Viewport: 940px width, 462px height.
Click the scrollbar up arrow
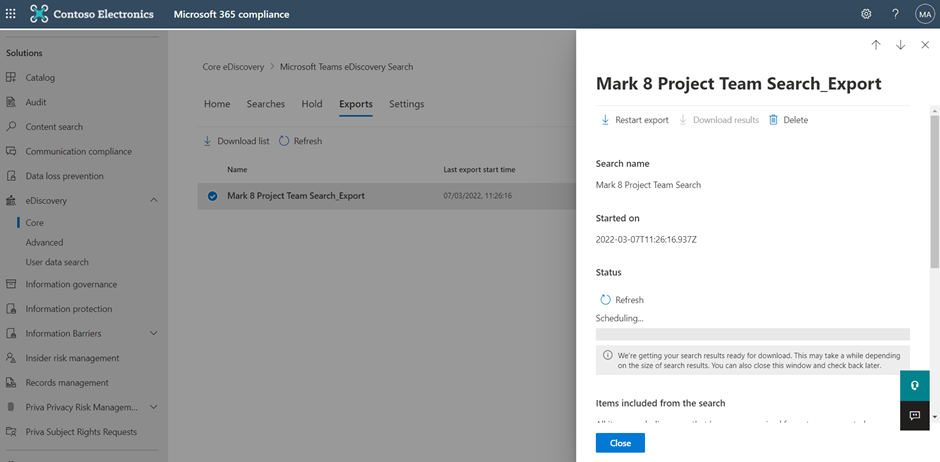coord(935,110)
